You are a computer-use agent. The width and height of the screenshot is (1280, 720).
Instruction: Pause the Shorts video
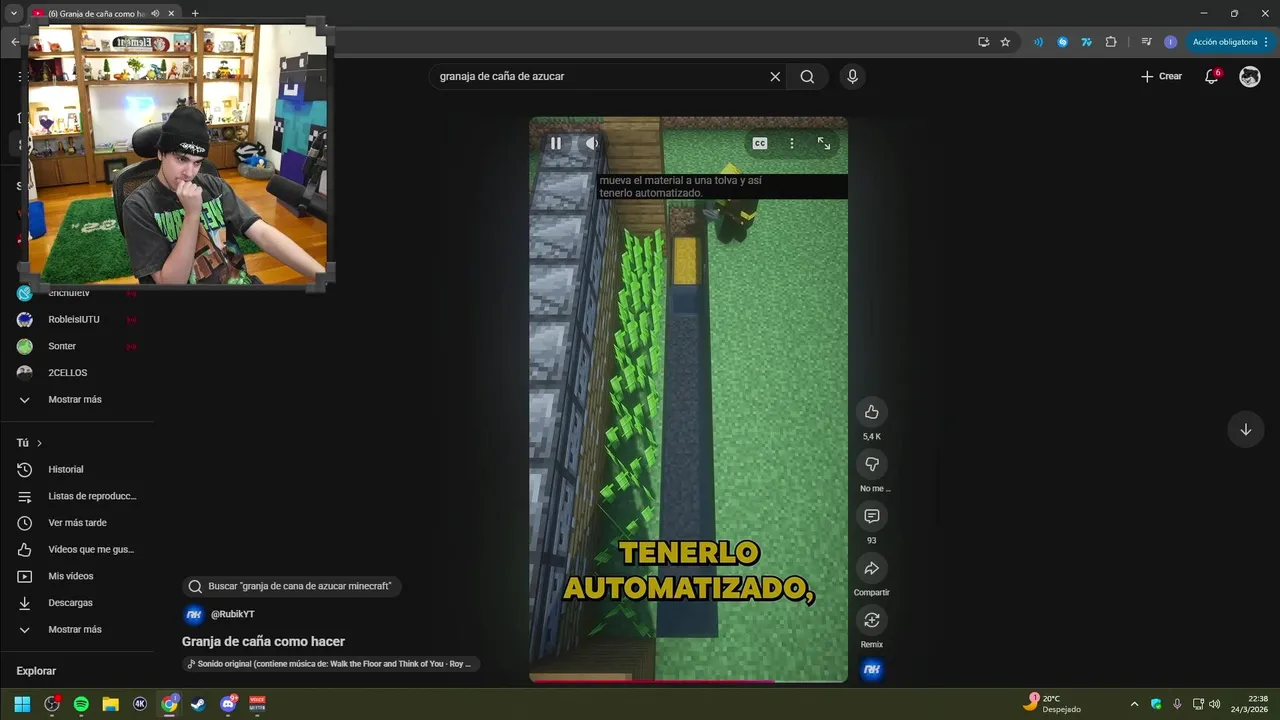556,143
